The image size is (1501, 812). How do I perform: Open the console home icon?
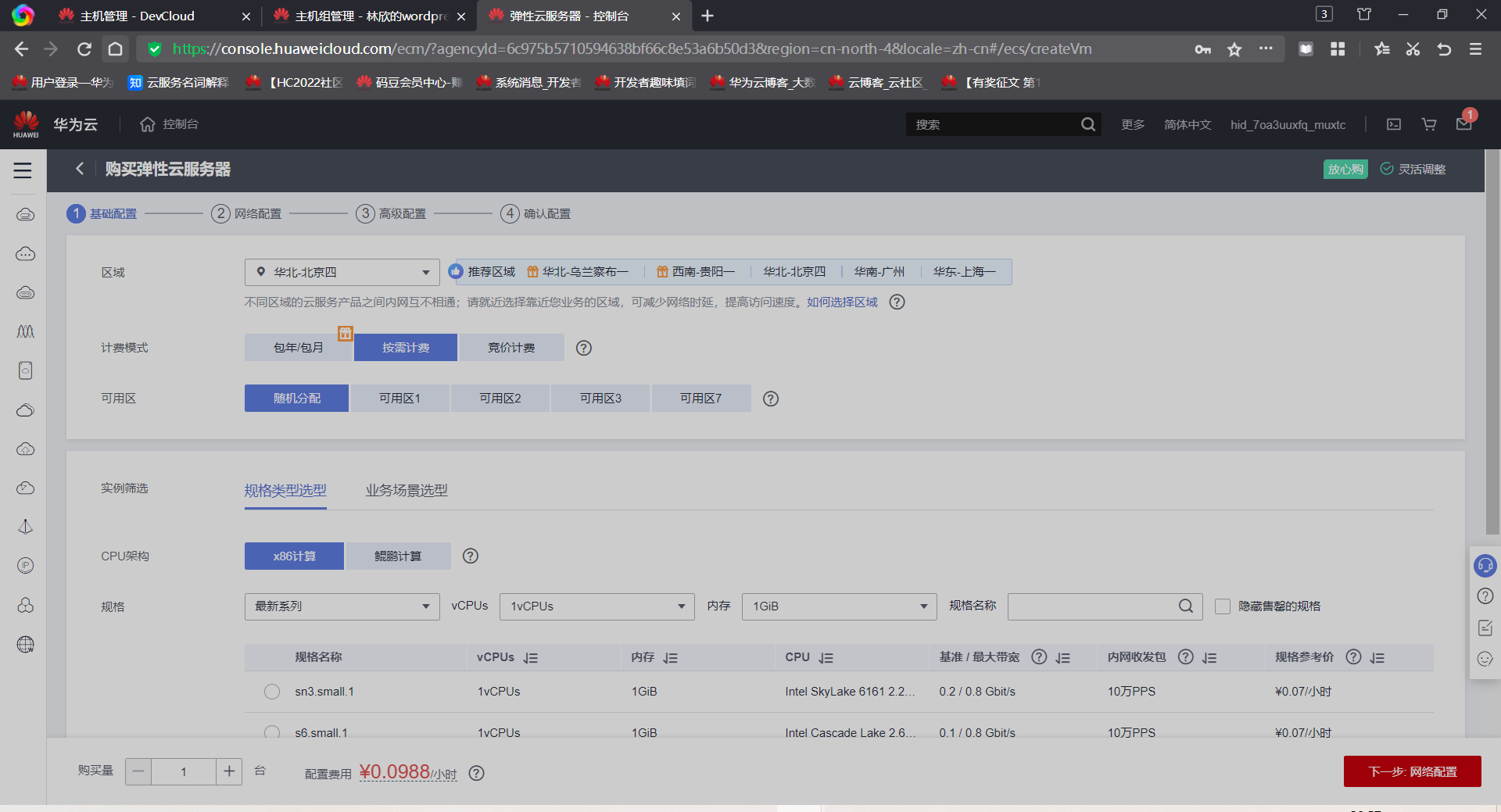148,124
